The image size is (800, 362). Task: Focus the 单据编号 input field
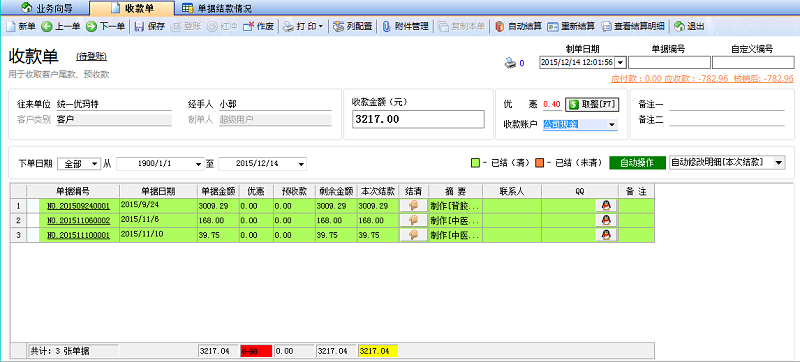pos(669,62)
